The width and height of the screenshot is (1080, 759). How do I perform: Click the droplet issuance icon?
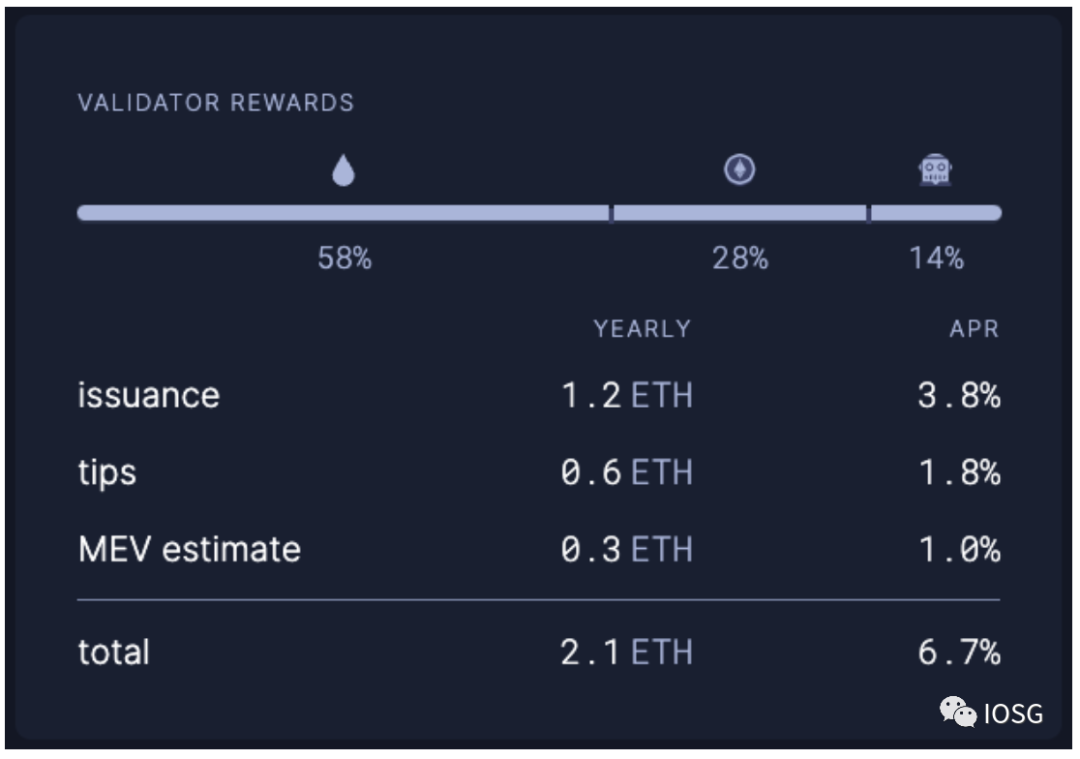[343, 172]
